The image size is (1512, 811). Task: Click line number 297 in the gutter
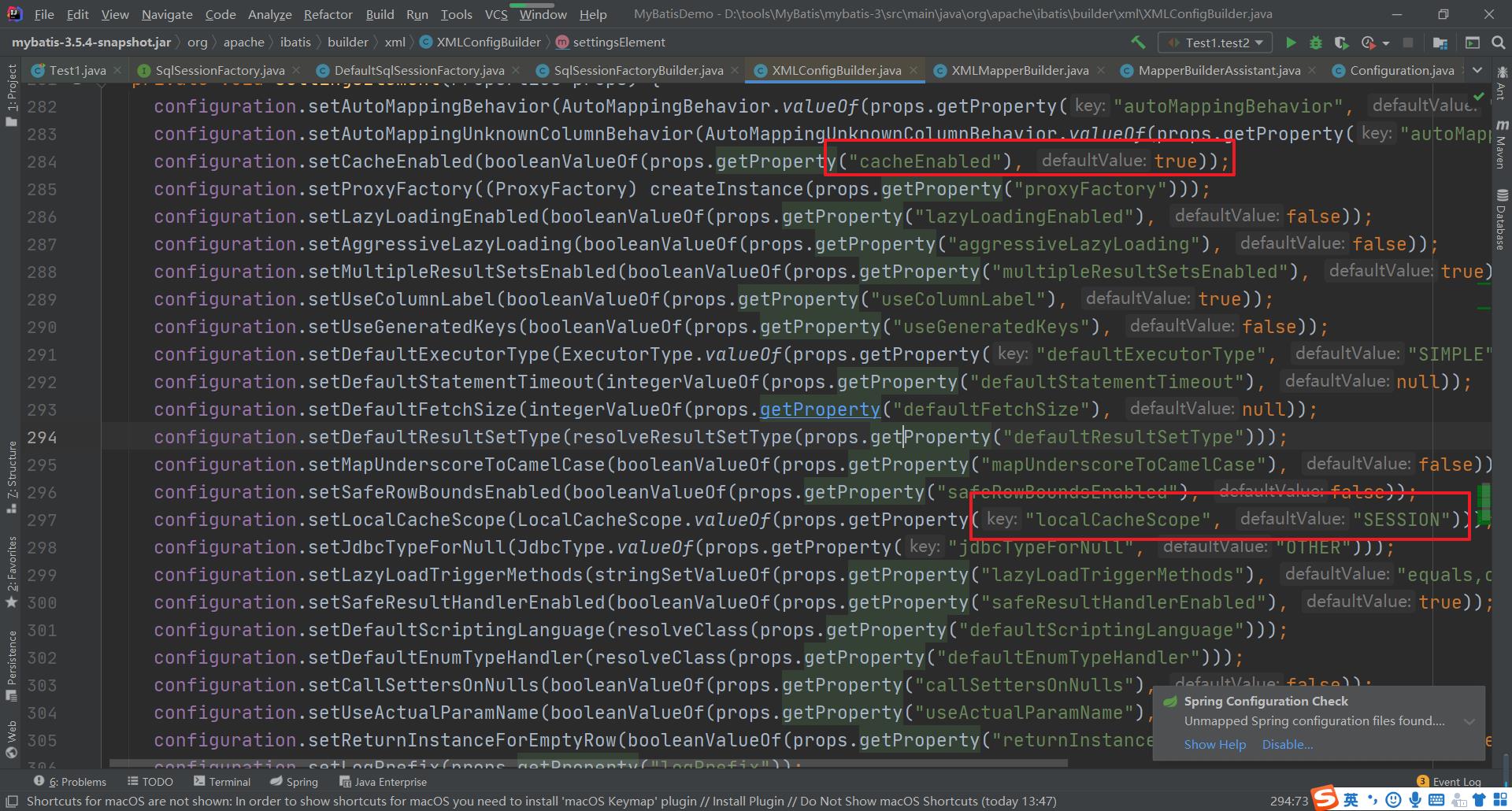tap(42, 520)
